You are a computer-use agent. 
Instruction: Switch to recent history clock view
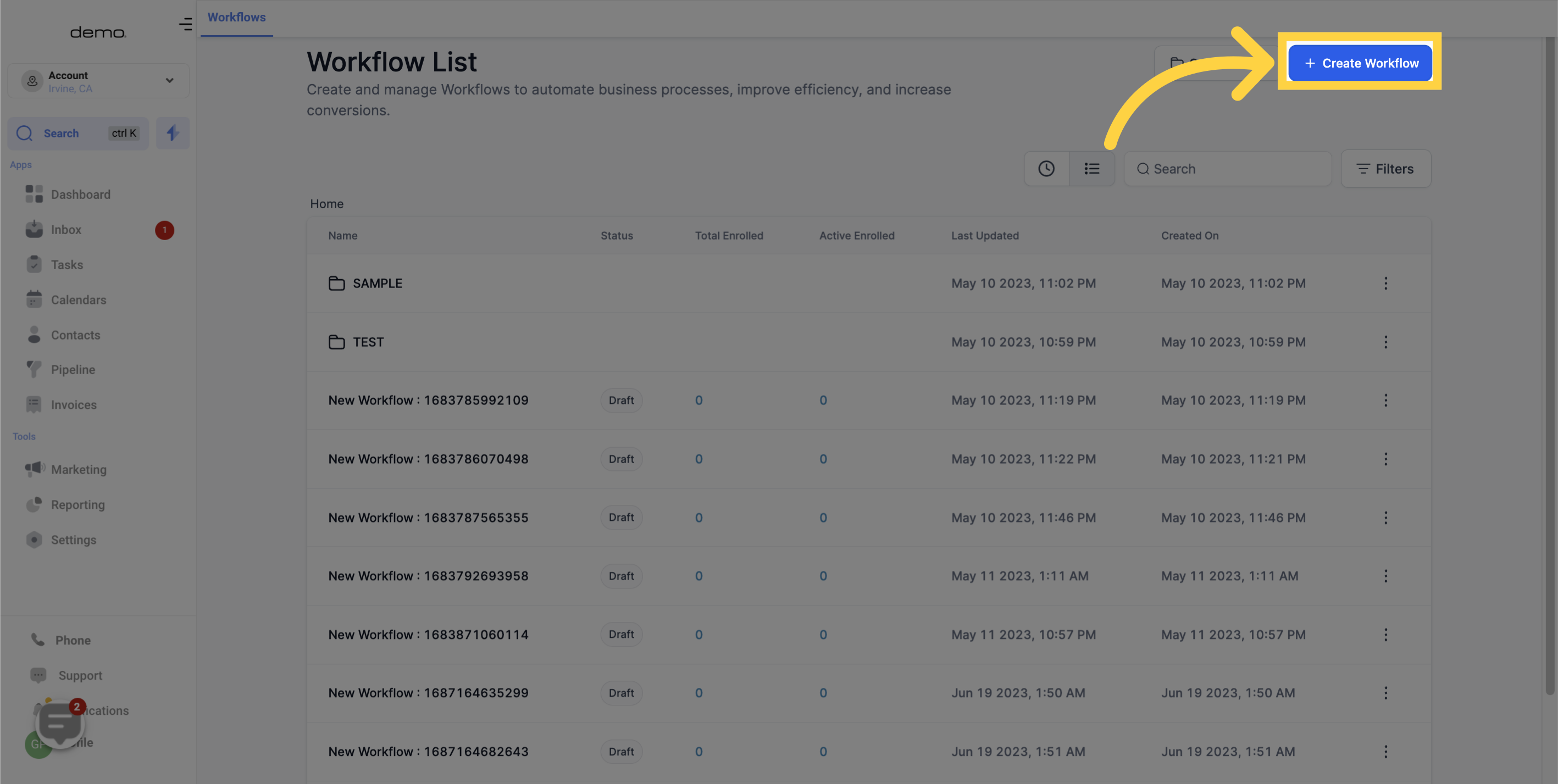(x=1046, y=169)
